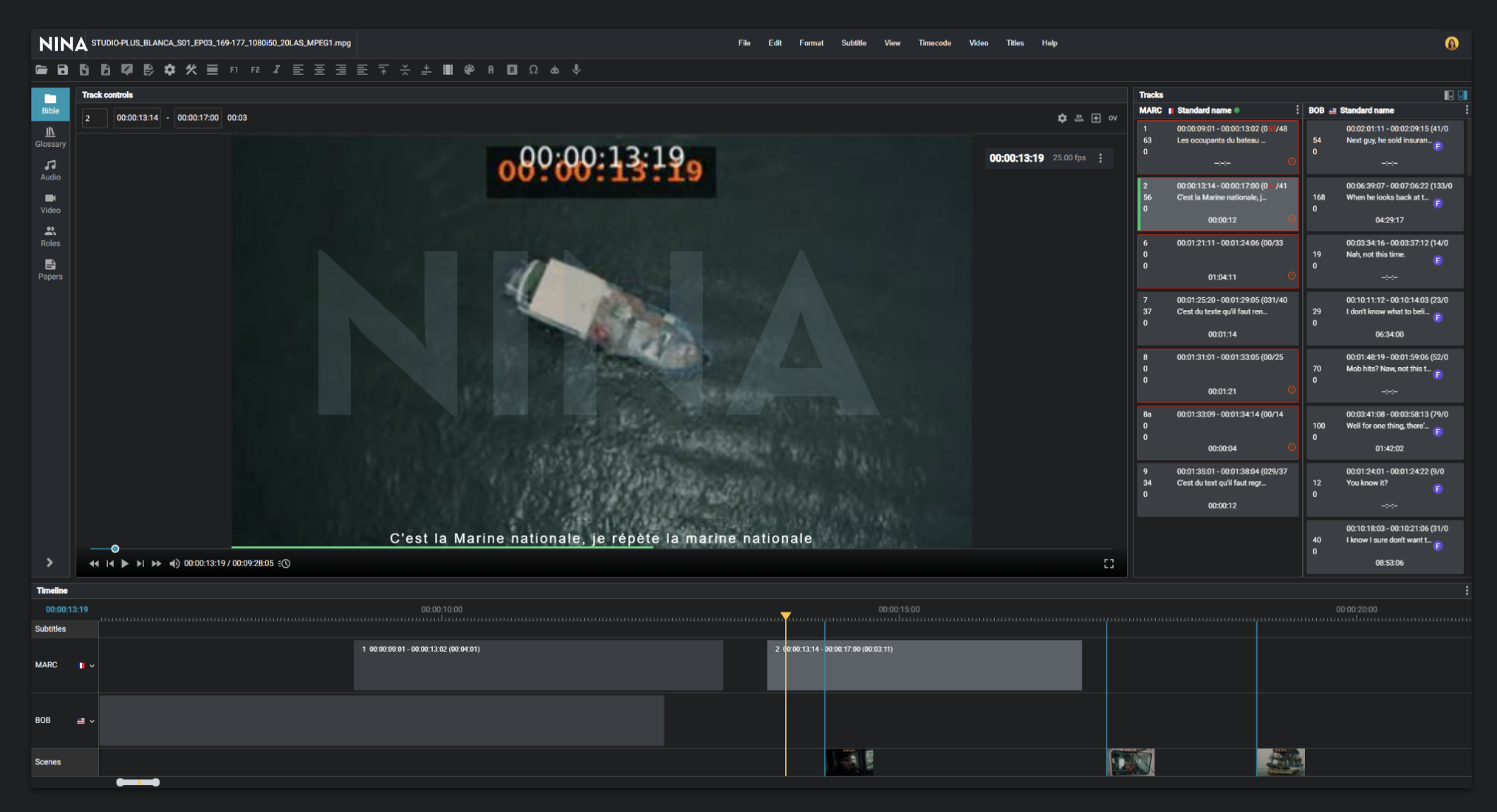This screenshot has width=1497, height=812.
Task: Open the color palette tool
Action: (x=469, y=70)
